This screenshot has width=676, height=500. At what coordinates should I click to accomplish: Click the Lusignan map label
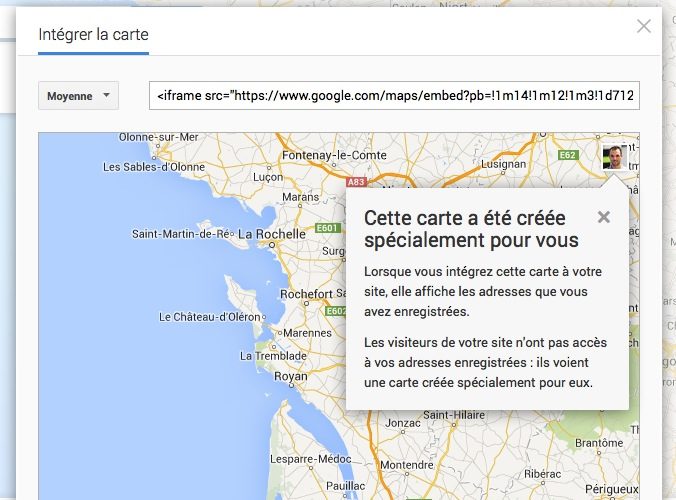(x=503, y=164)
